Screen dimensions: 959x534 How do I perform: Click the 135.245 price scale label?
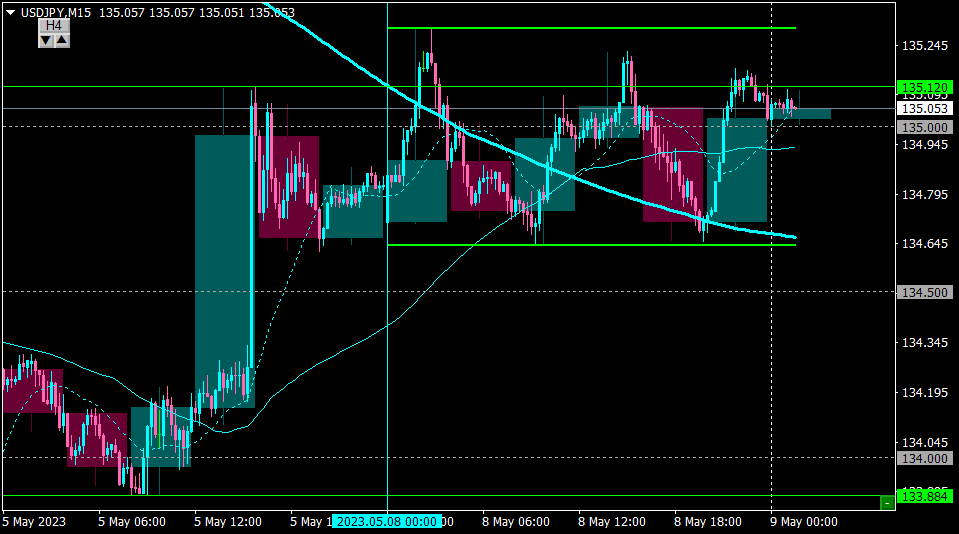[x=925, y=46]
